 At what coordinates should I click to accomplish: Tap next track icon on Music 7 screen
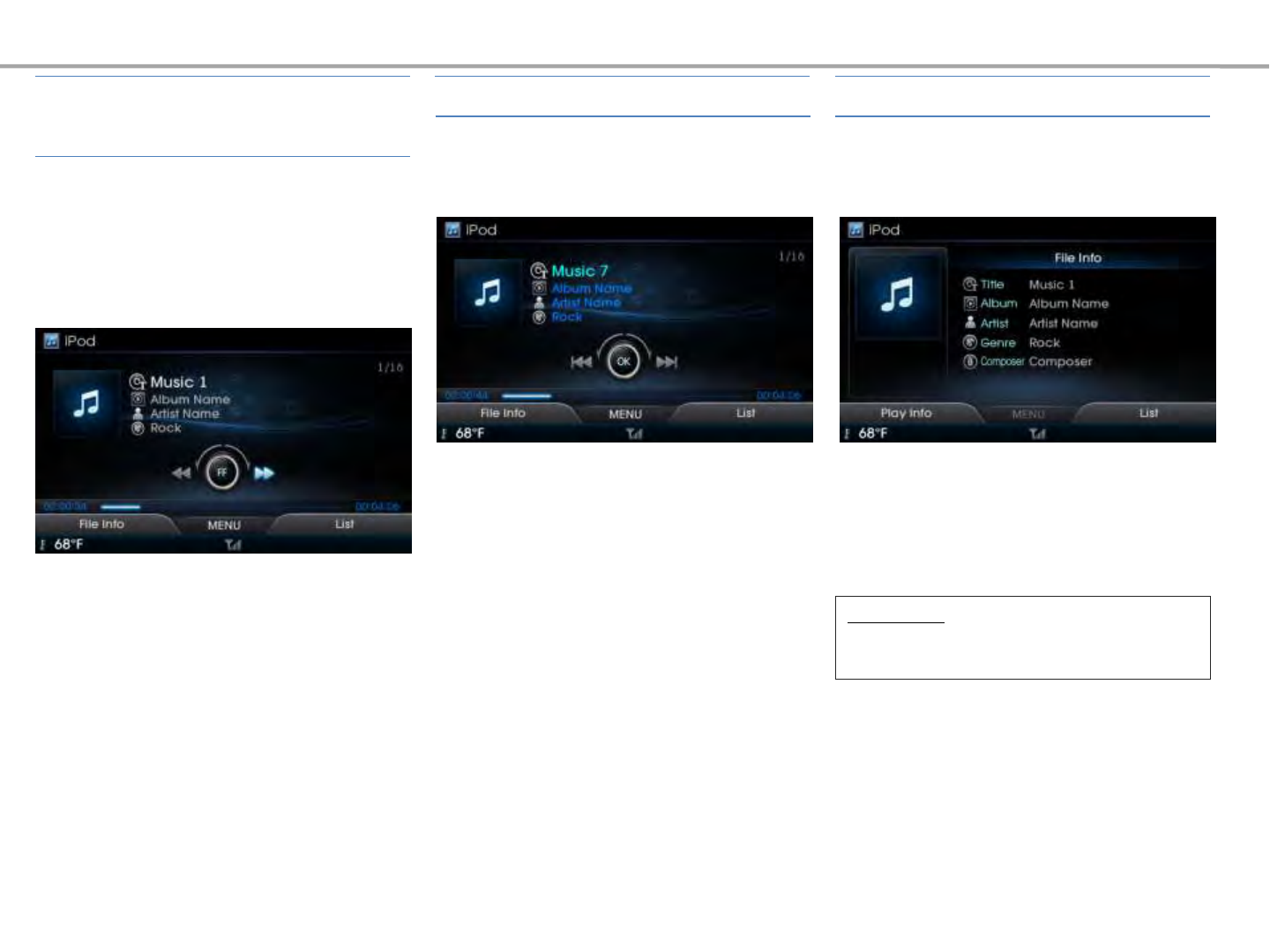tap(667, 362)
